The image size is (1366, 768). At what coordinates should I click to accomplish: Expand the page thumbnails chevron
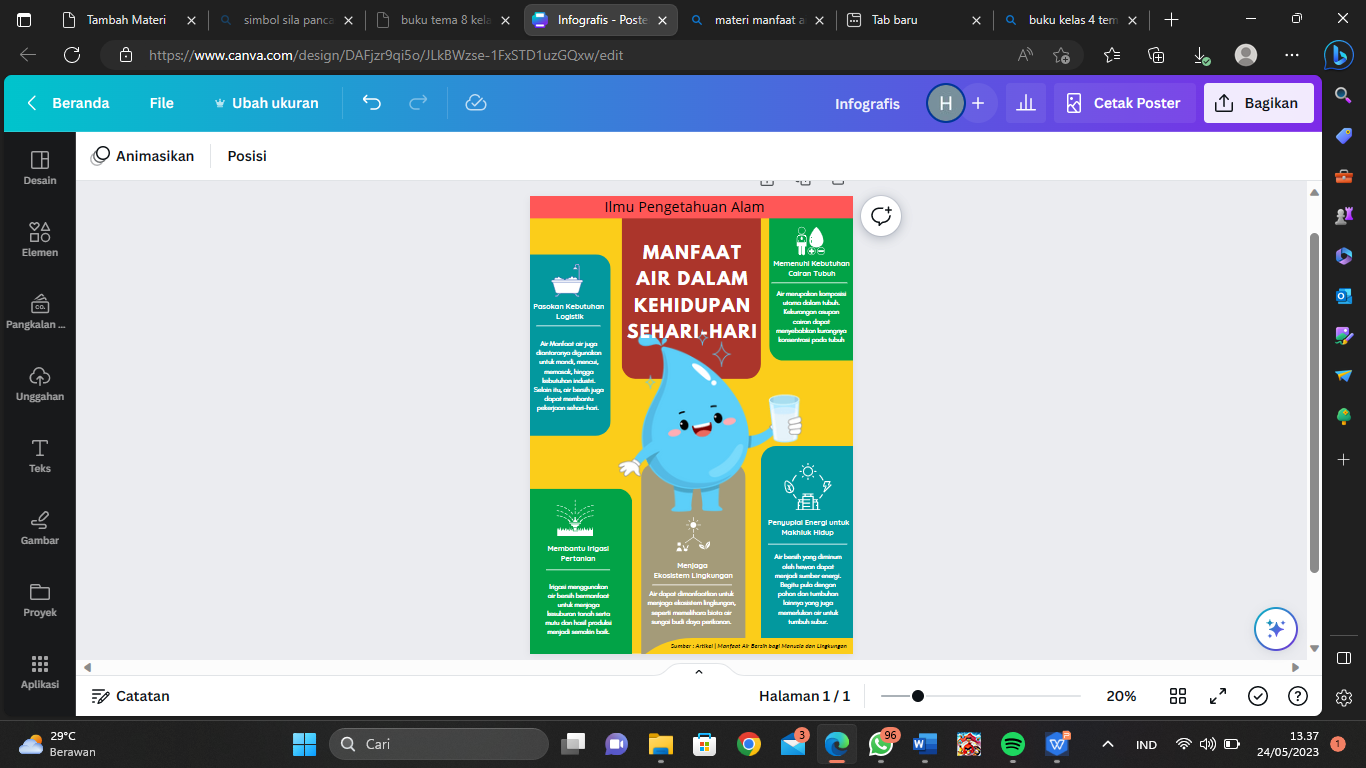click(x=699, y=672)
